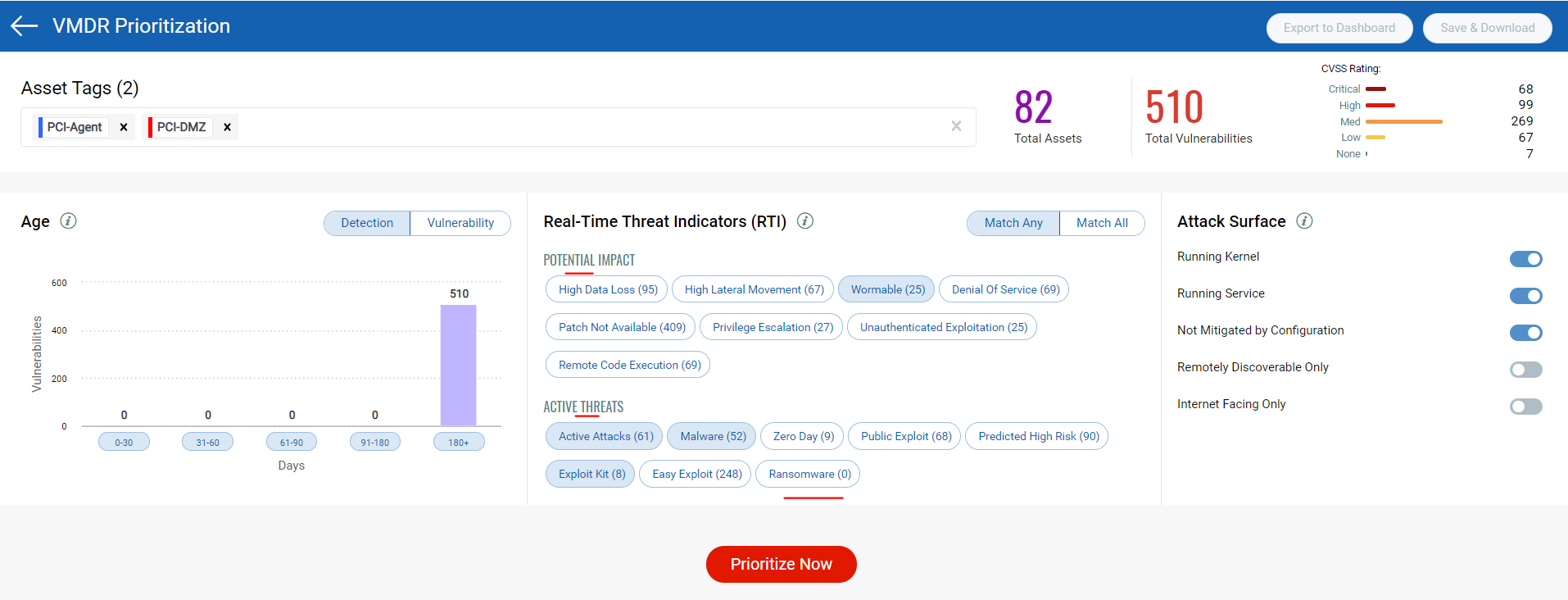Toggle Running Kernel switch
The image size is (1568, 600).
click(1526, 259)
